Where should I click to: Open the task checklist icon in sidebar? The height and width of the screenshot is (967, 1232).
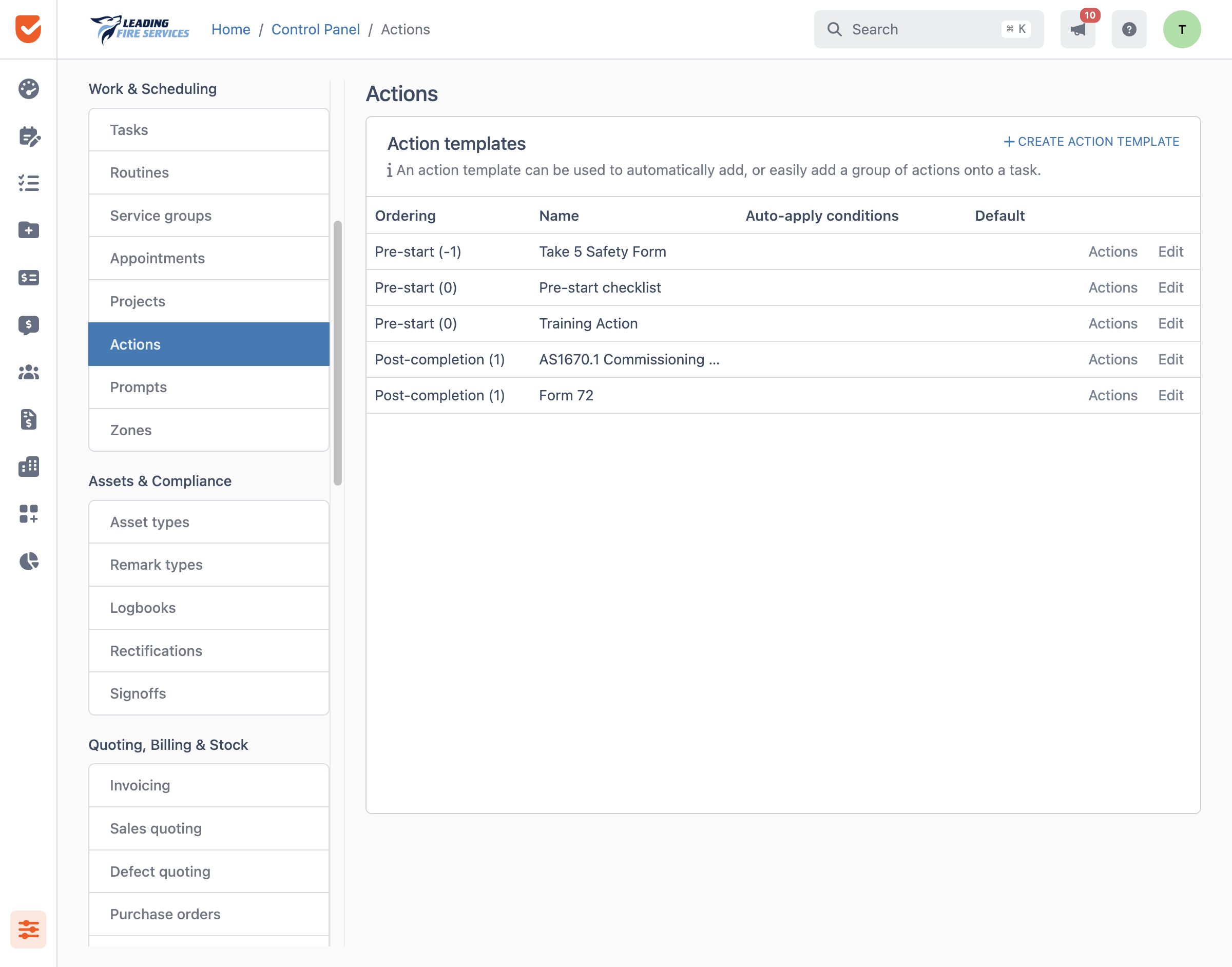pyautogui.click(x=28, y=183)
